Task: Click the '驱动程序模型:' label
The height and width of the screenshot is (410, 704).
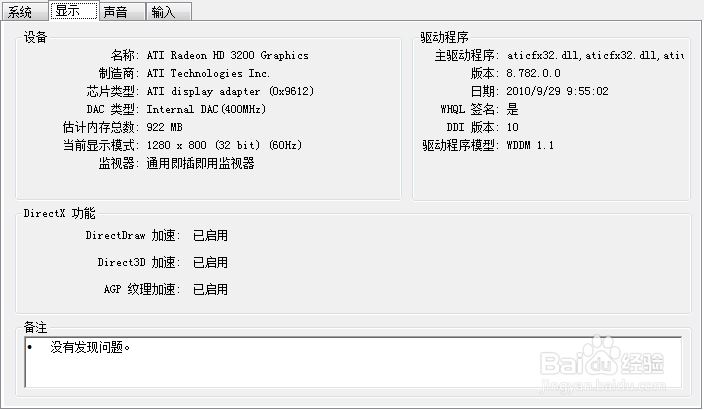Action: (x=461, y=145)
